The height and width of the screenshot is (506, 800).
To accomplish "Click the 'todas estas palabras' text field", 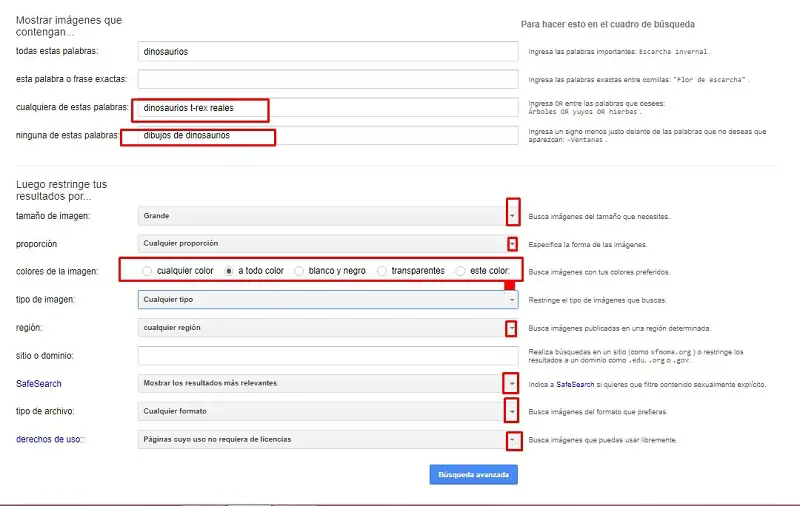I will click(x=327, y=50).
